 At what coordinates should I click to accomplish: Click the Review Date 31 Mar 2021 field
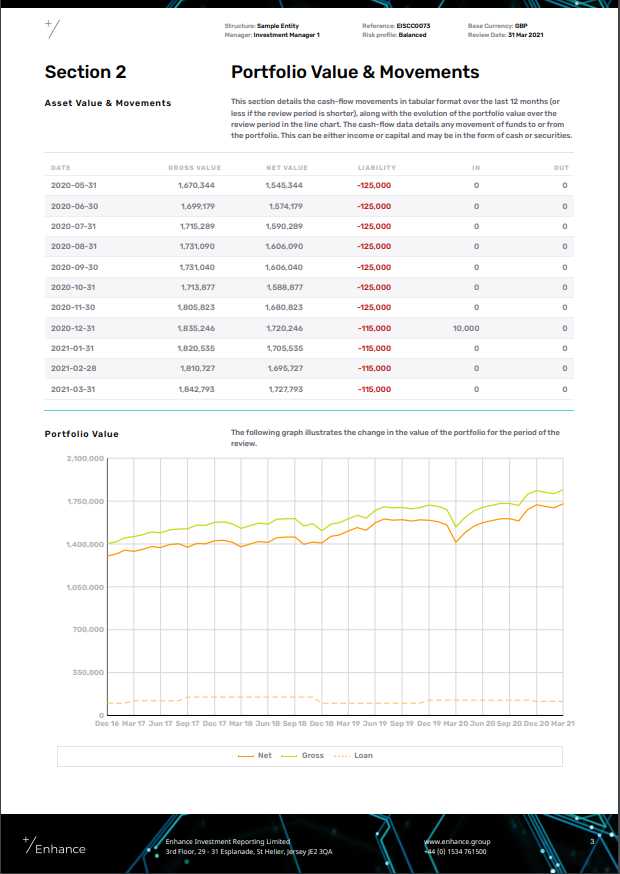click(x=506, y=35)
